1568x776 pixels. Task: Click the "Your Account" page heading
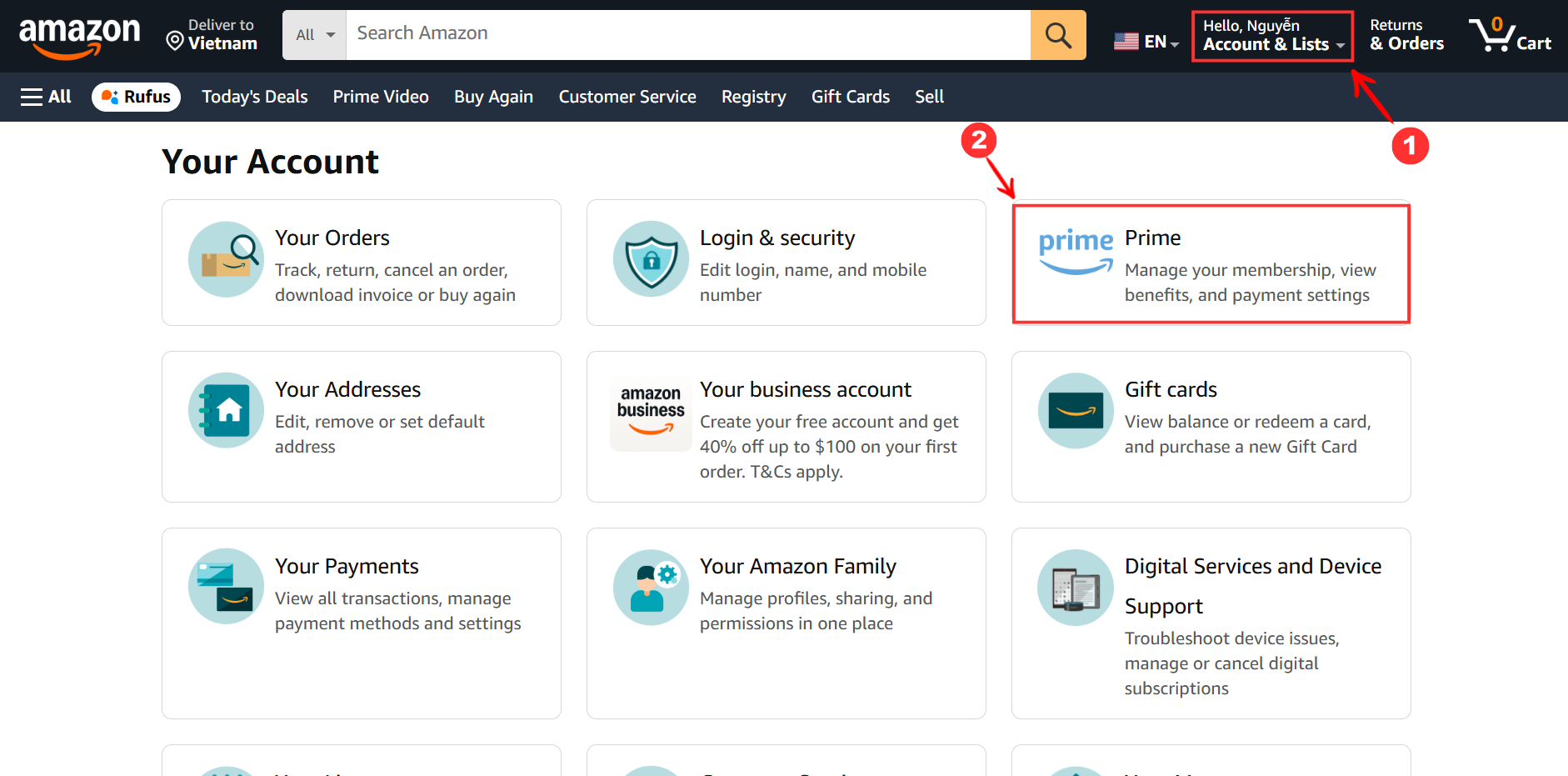[x=270, y=162]
